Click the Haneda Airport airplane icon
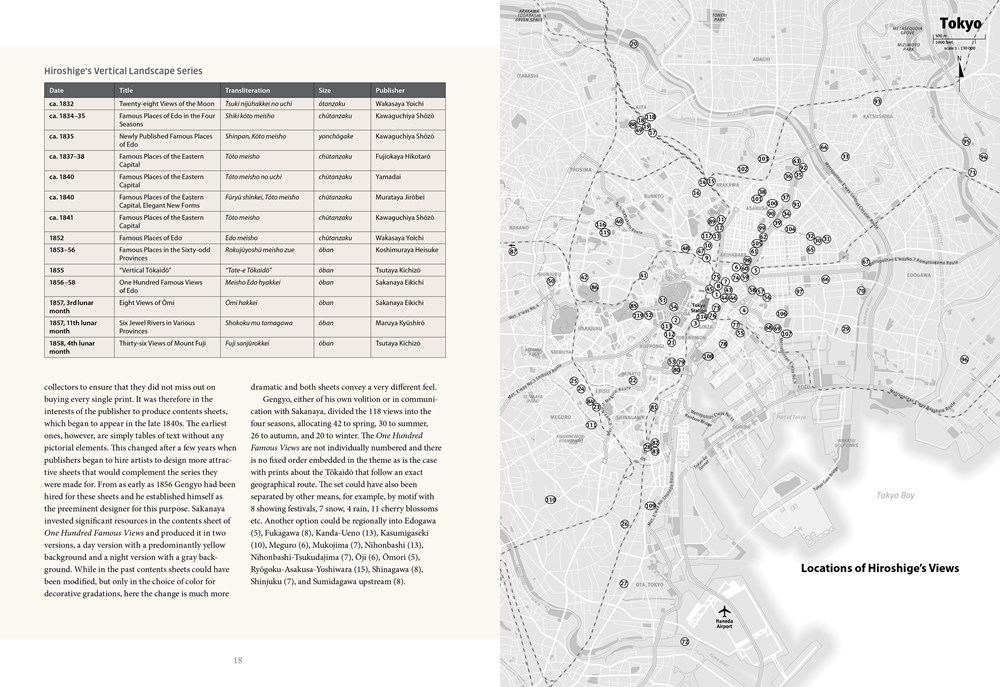 click(724, 610)
